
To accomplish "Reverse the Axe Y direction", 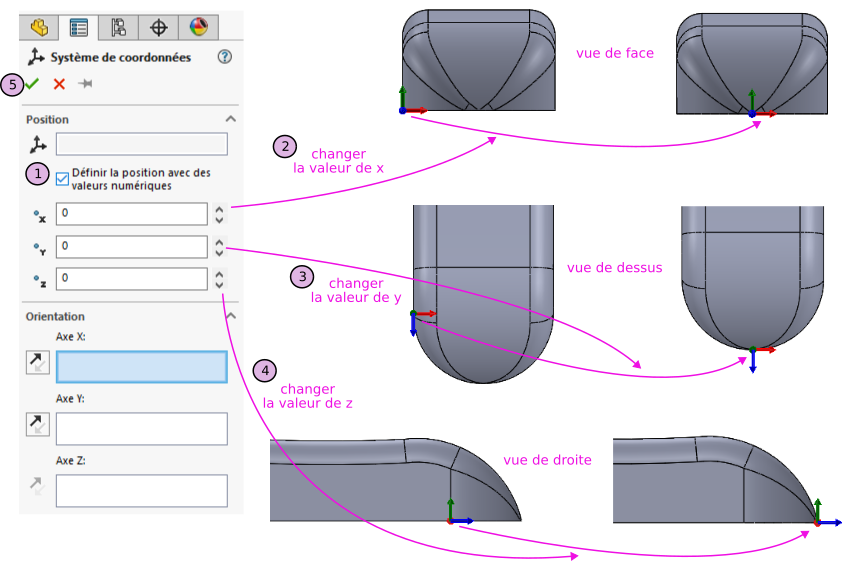I will [37, 424].
